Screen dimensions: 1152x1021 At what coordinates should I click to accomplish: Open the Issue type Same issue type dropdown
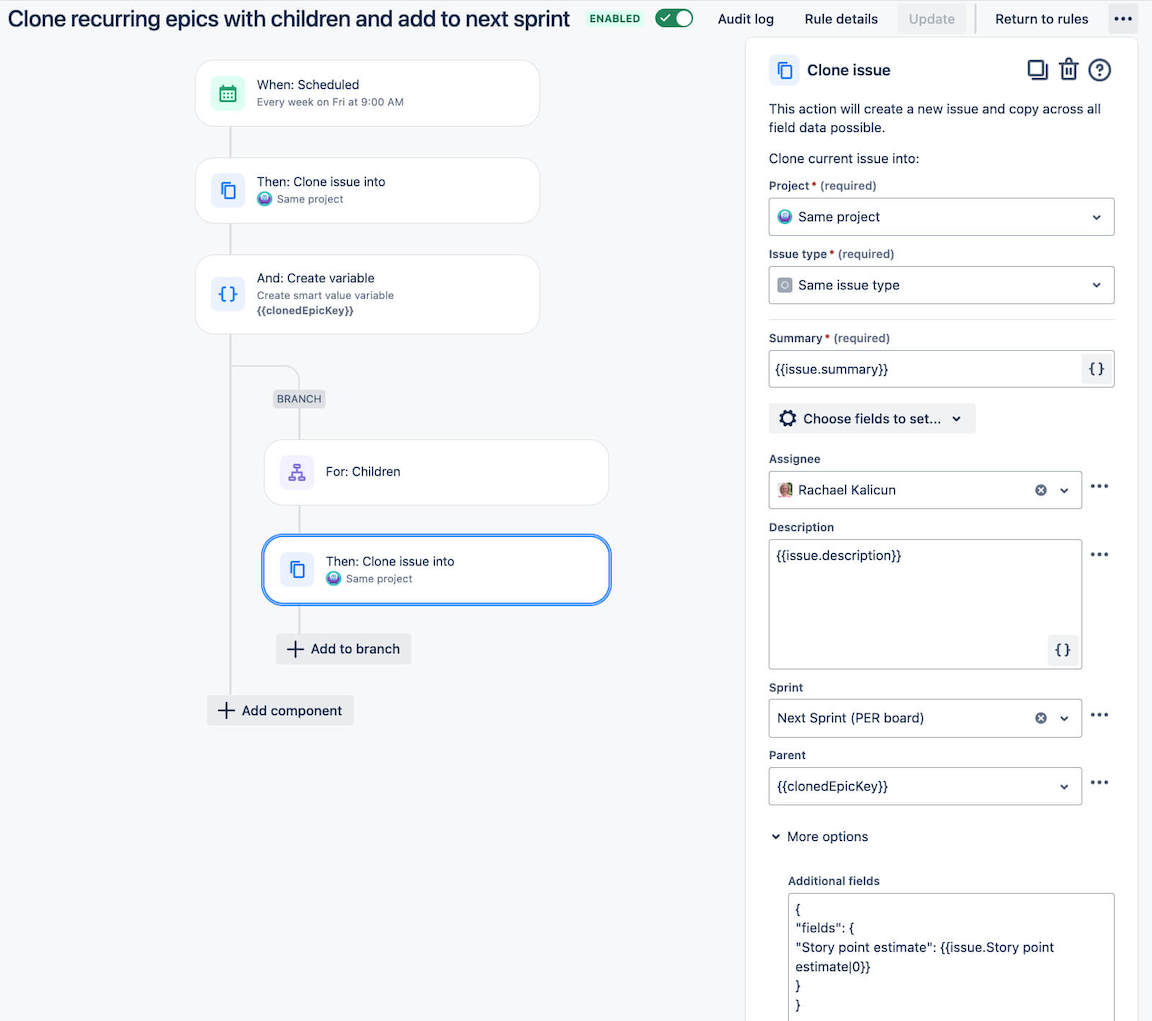[x=941, y=285]
